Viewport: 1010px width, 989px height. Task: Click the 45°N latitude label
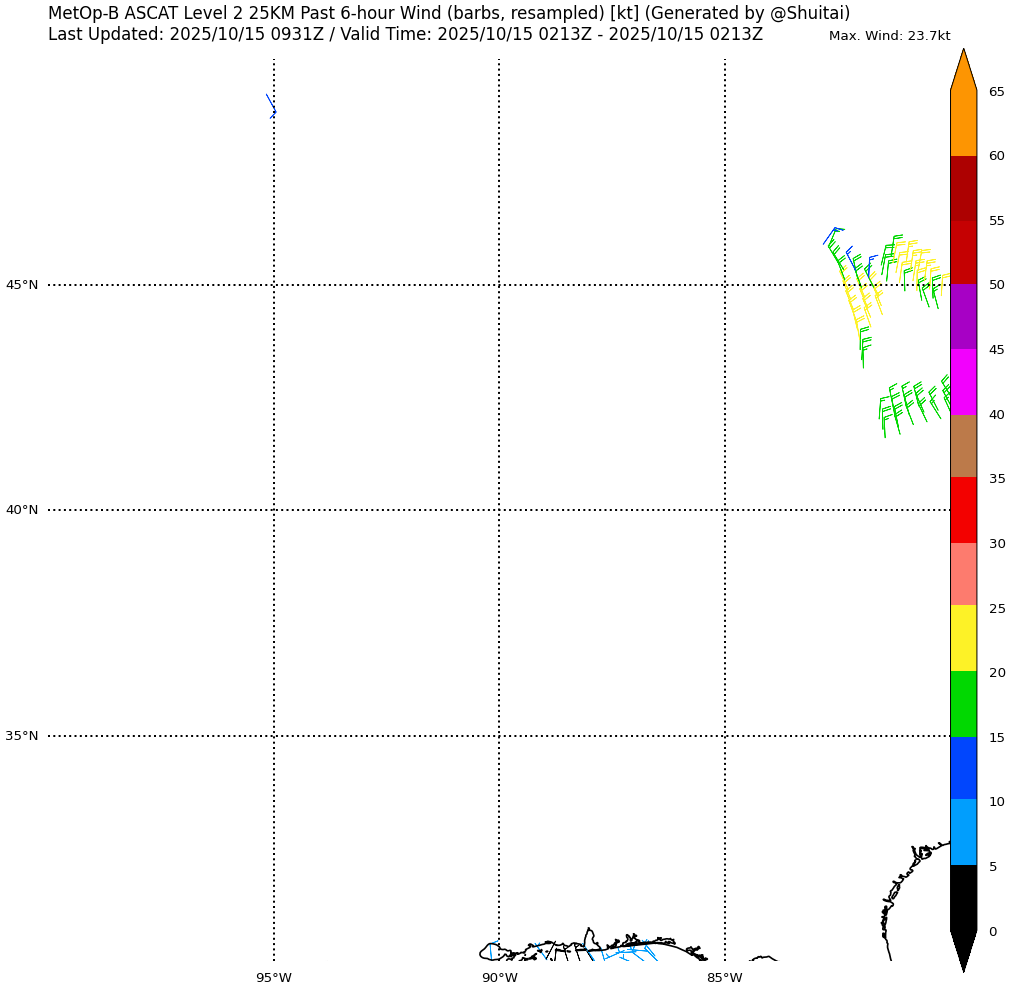click(x=22, y=285)
